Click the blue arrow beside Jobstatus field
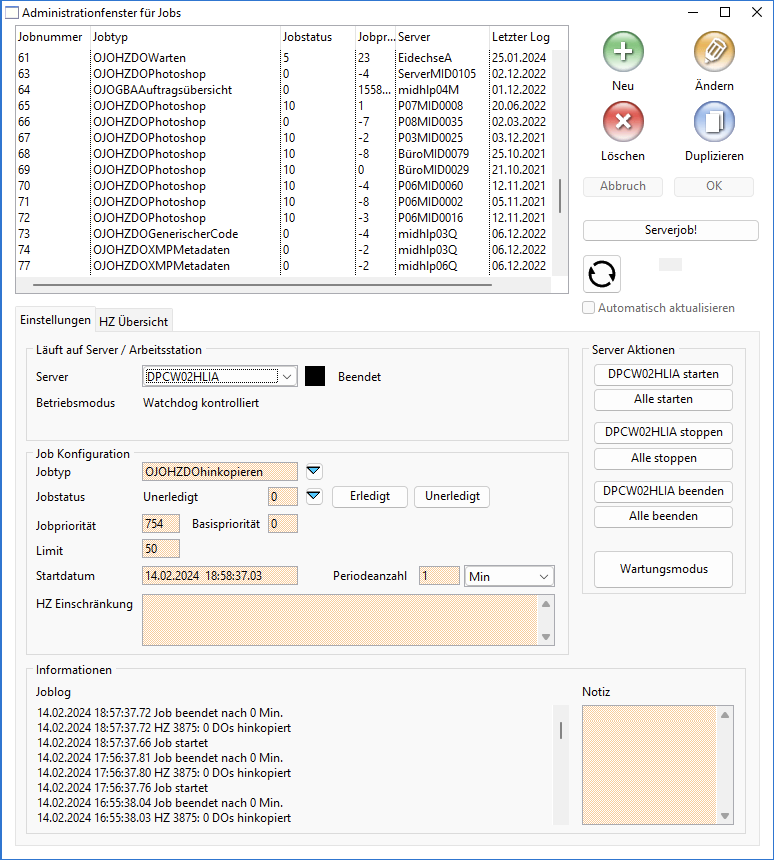 click(314, 496)
